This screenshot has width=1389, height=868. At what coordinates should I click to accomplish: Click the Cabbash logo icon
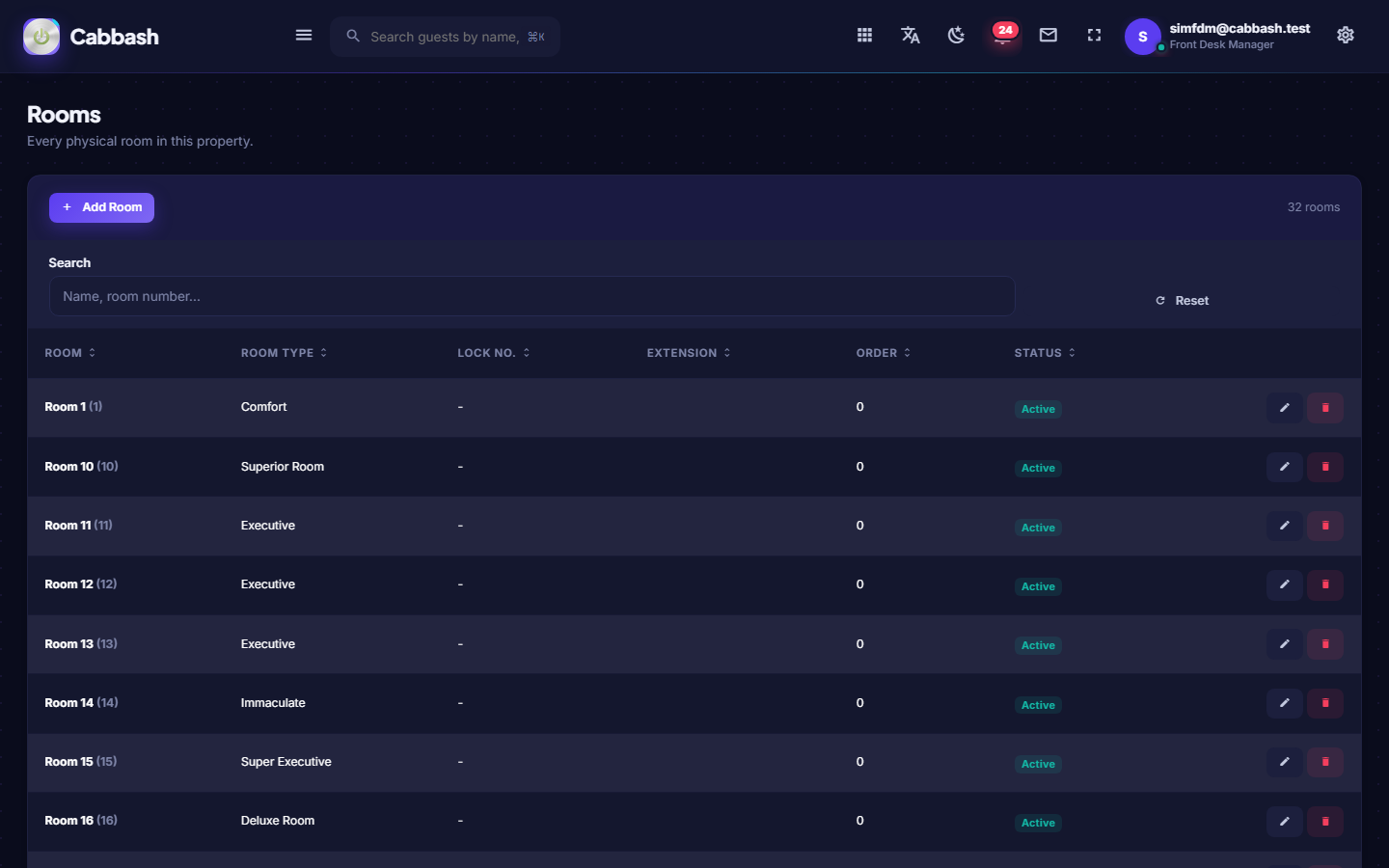pos(41,37)
